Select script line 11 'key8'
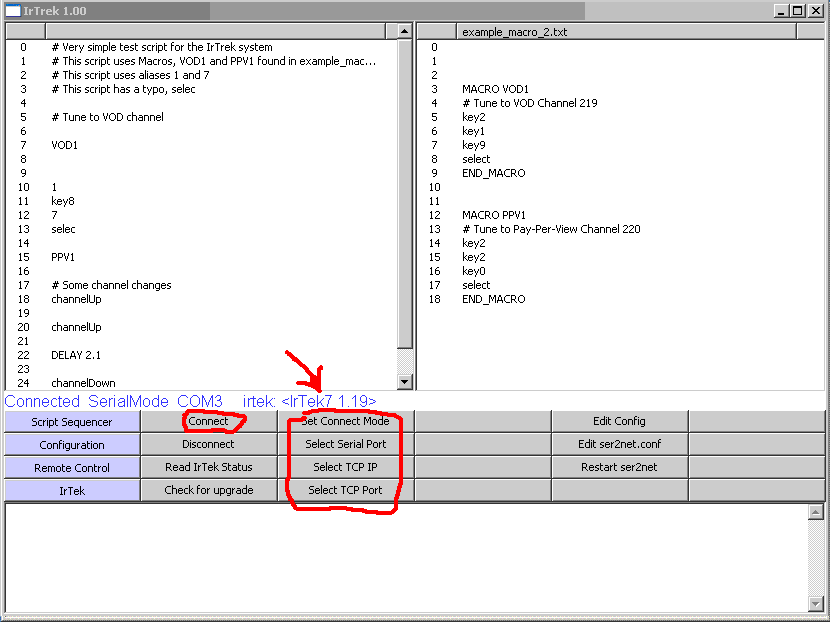The height and width of the screenshot is (622, 830). tap(63, 201)
